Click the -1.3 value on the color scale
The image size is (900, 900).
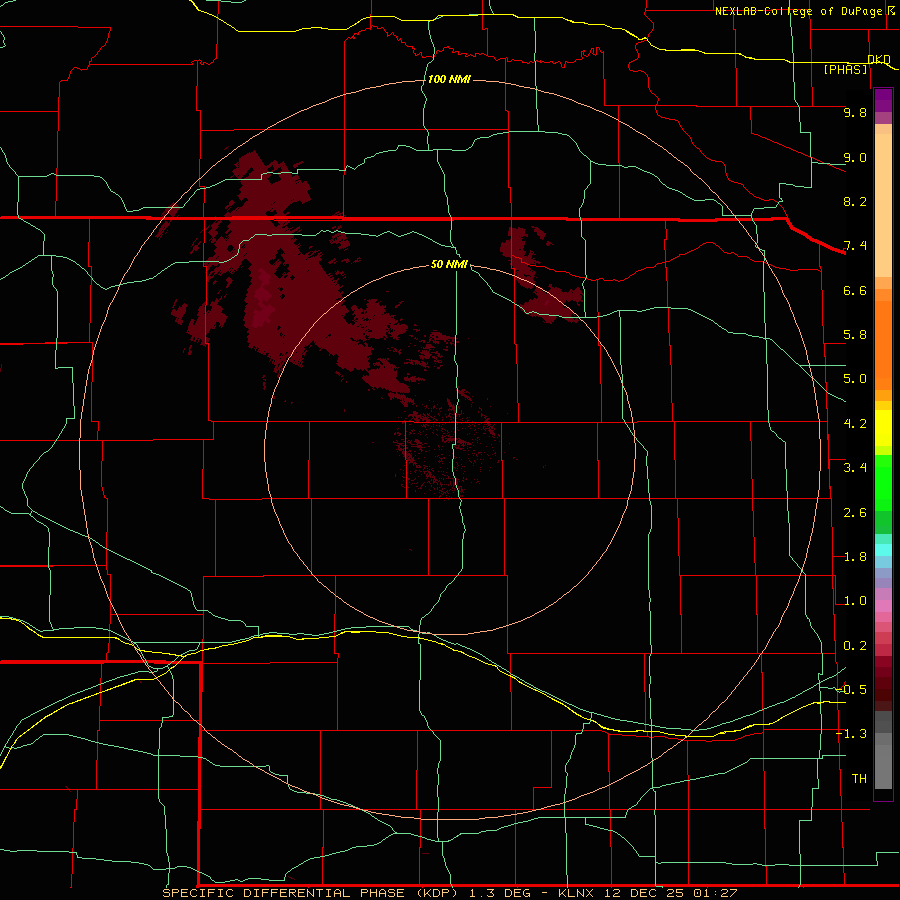(851, 734)
